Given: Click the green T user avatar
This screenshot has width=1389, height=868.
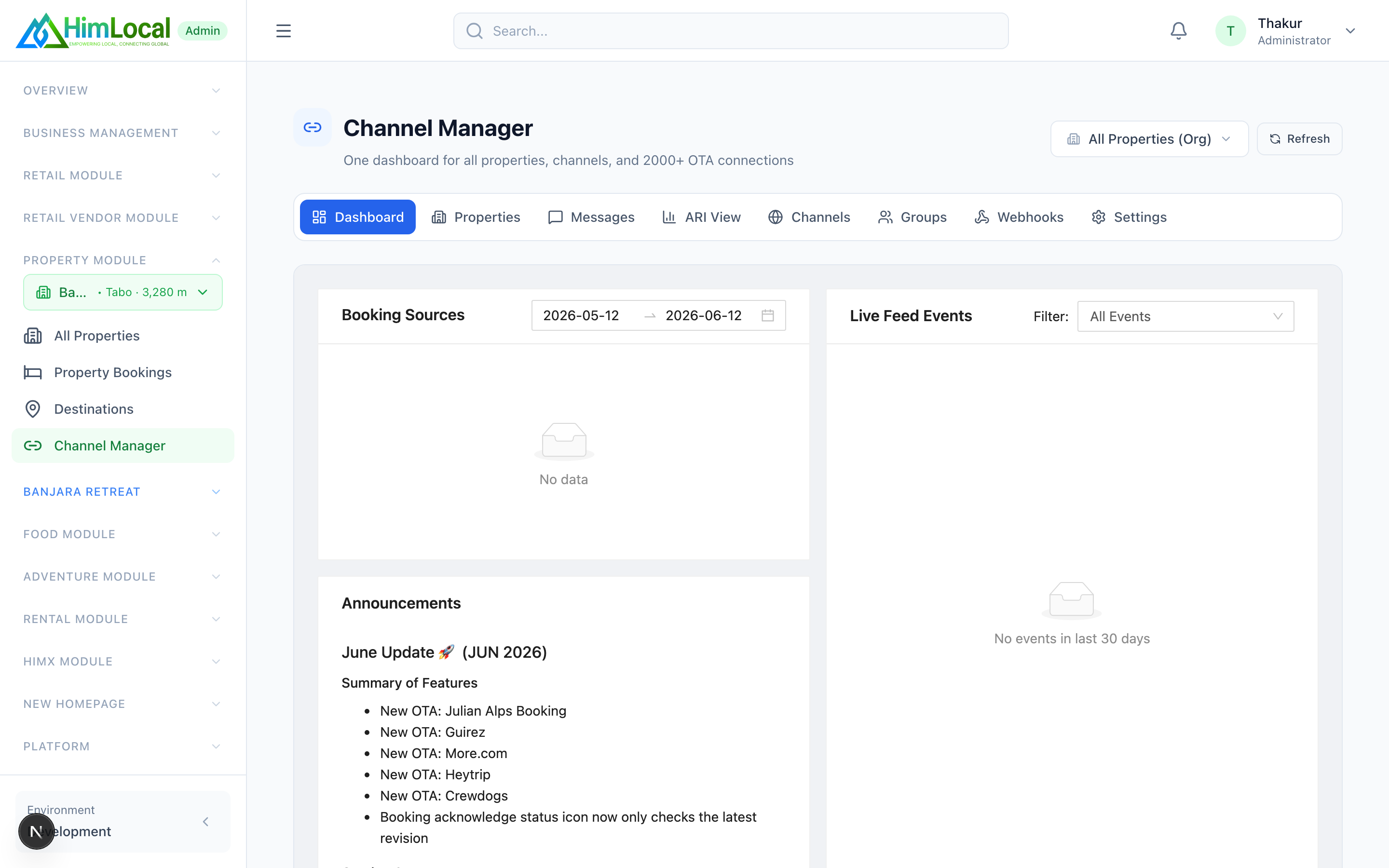Looking at the screenshot, I should [1230, 31].
